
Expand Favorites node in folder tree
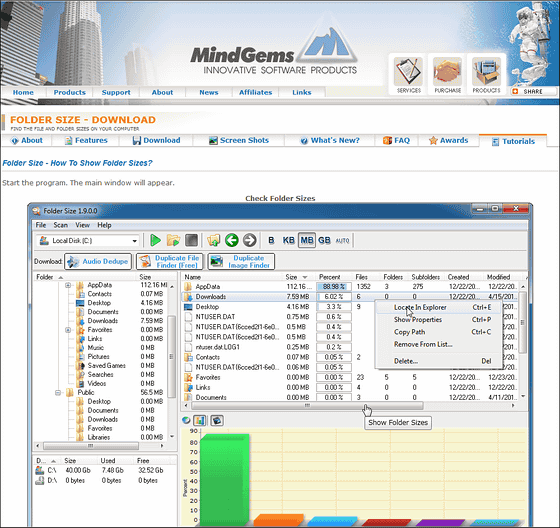[x=68, y=330]
